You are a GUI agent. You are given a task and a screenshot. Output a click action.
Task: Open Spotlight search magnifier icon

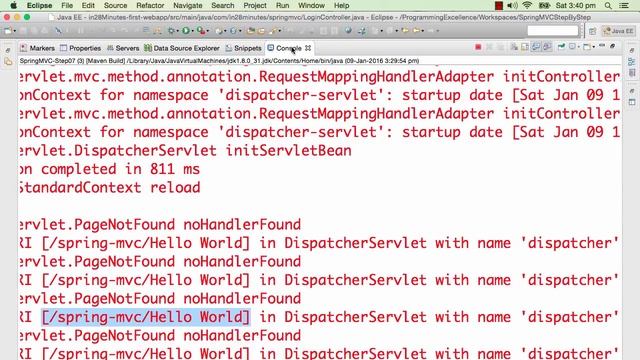[x=608, y=5]
